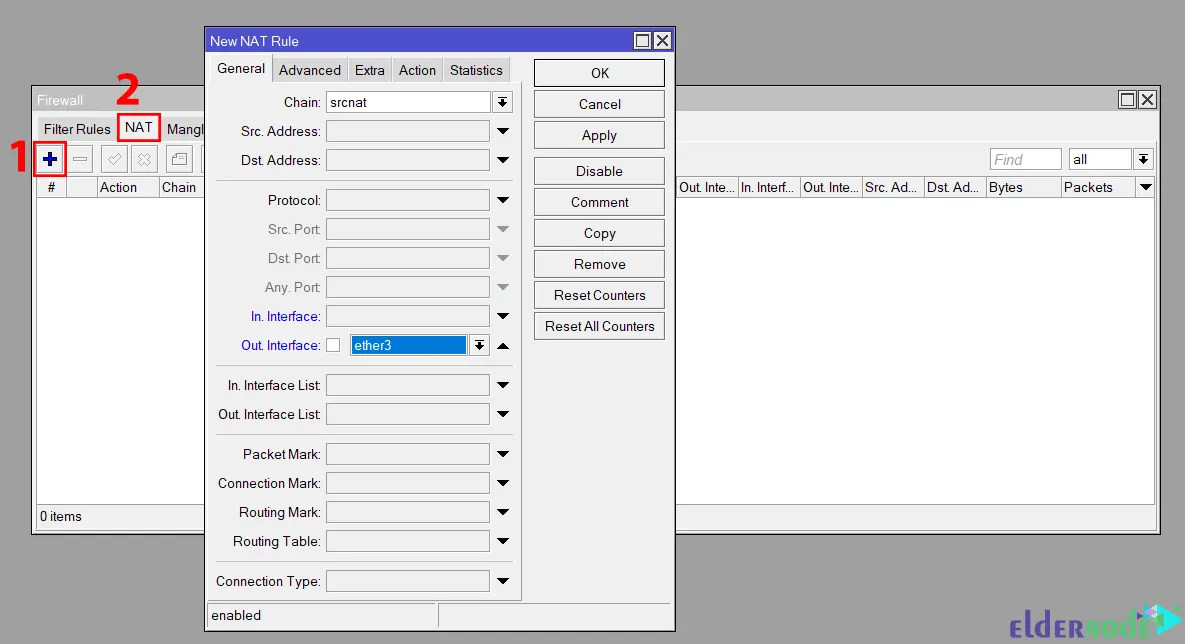Click the blue plus add rule icon

click(x=50, y=159)
